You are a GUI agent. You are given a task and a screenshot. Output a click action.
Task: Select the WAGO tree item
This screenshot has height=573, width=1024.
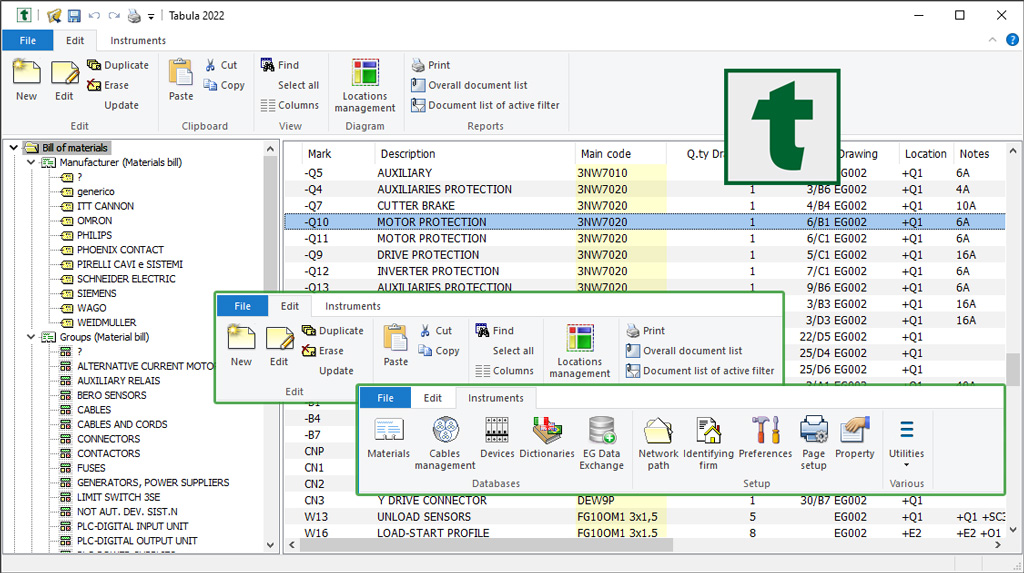(x=91, y=308)
